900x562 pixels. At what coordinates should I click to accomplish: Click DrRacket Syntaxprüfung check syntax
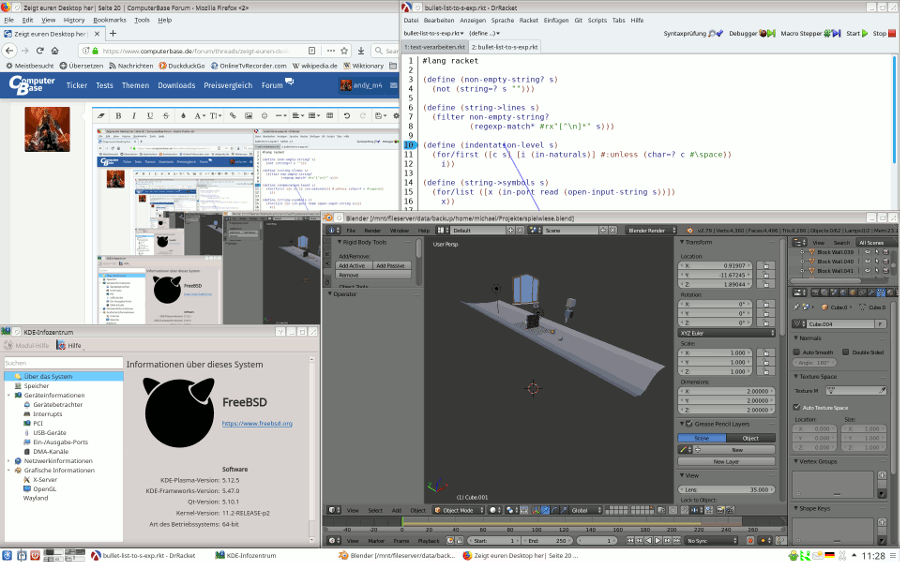693,33
